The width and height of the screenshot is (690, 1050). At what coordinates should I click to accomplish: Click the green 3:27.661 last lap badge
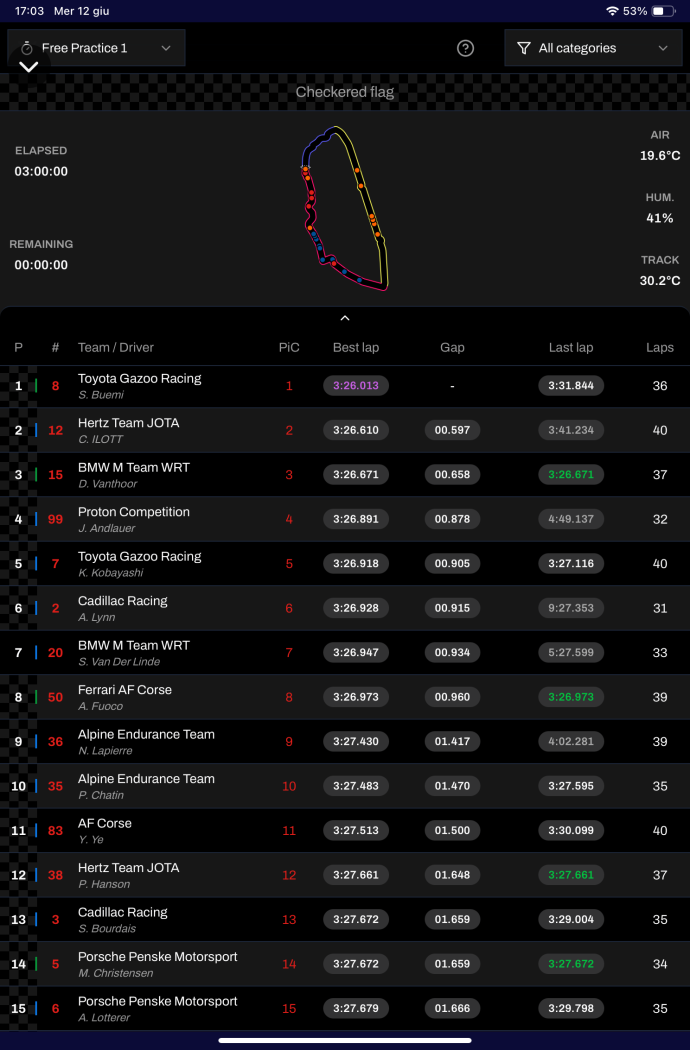pyautogui.click(x=571, y=875)
